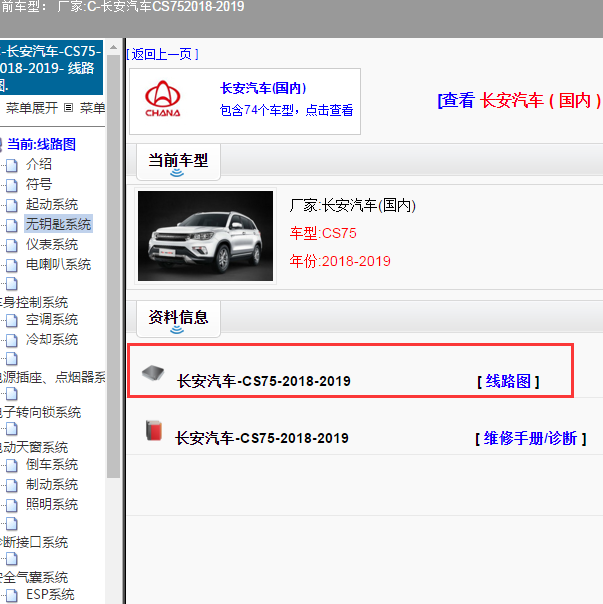The height and width of the screenshot is (604, 603).
Task: Click the page icon next to 无钥匙系统
Action: [x=12, y=226]
